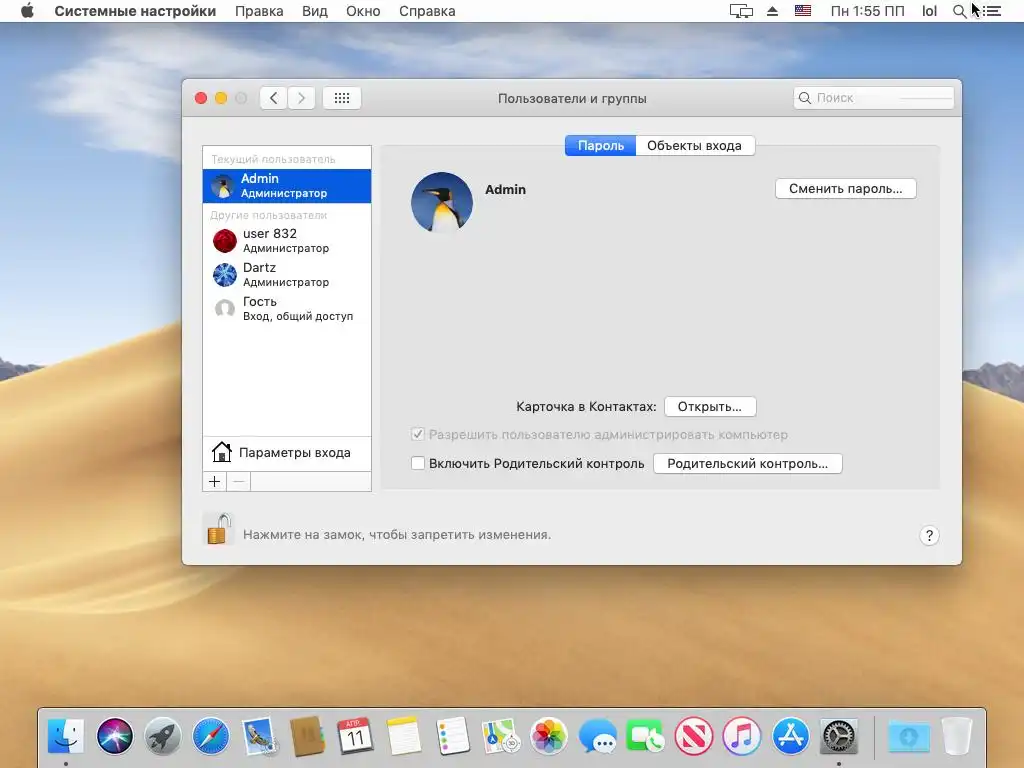Image resolution: width=1024 pixels, height=768 pixels.
Task: Minimize window with yellow button
Action: tap(221, 98)
